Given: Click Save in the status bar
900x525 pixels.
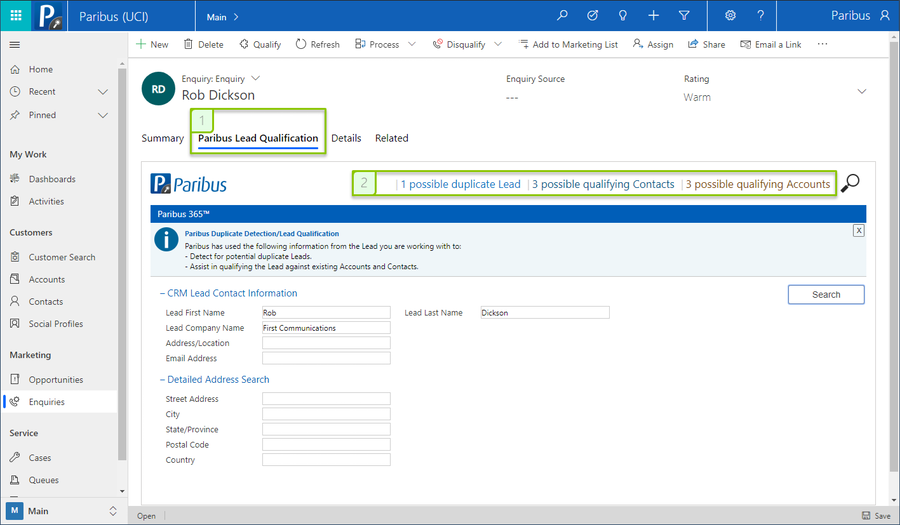Looking at the screenshot, I should click(876, 516).
